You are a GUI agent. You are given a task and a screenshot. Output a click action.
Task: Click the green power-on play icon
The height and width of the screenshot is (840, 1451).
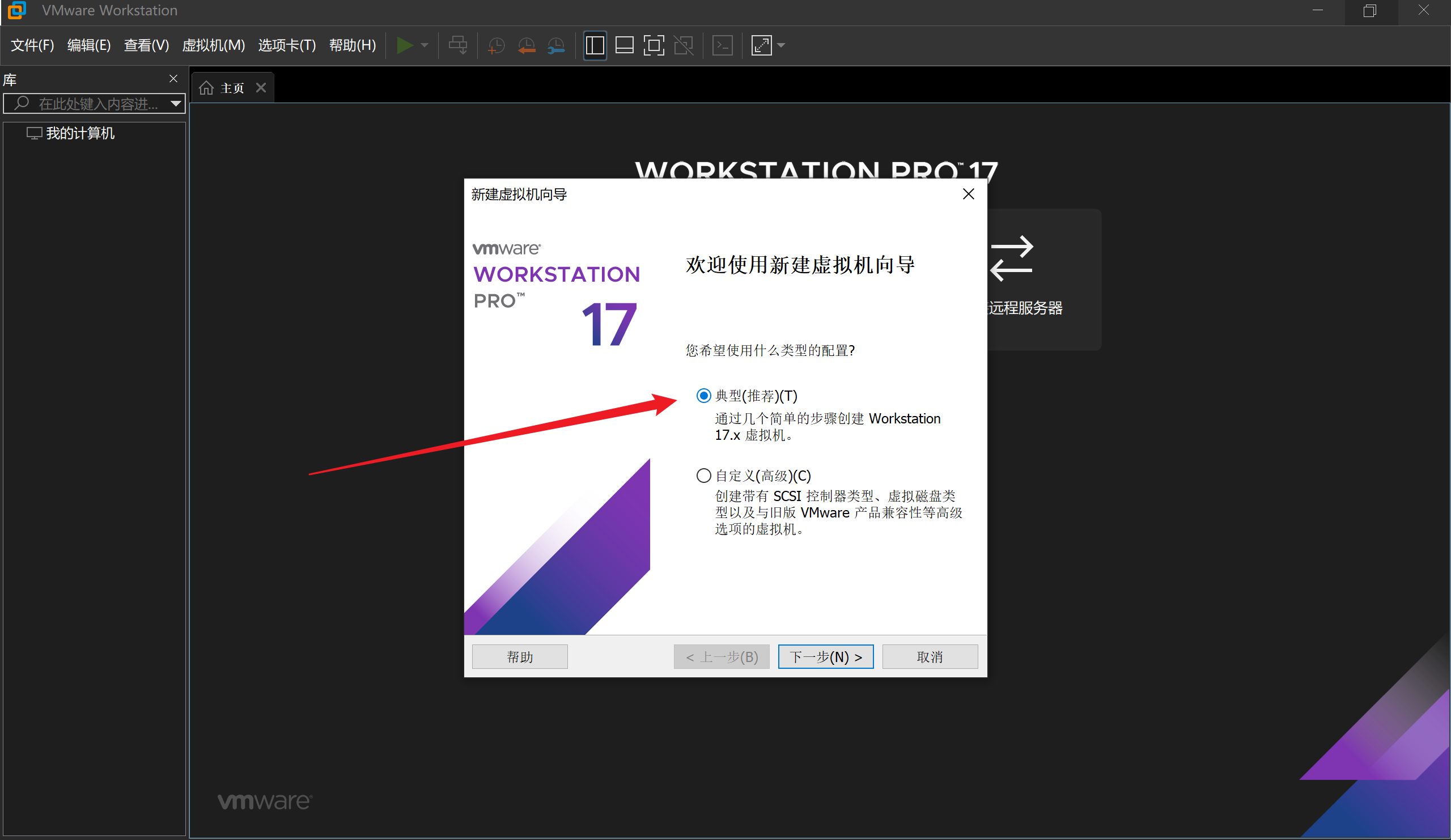(x=405, y=45)
